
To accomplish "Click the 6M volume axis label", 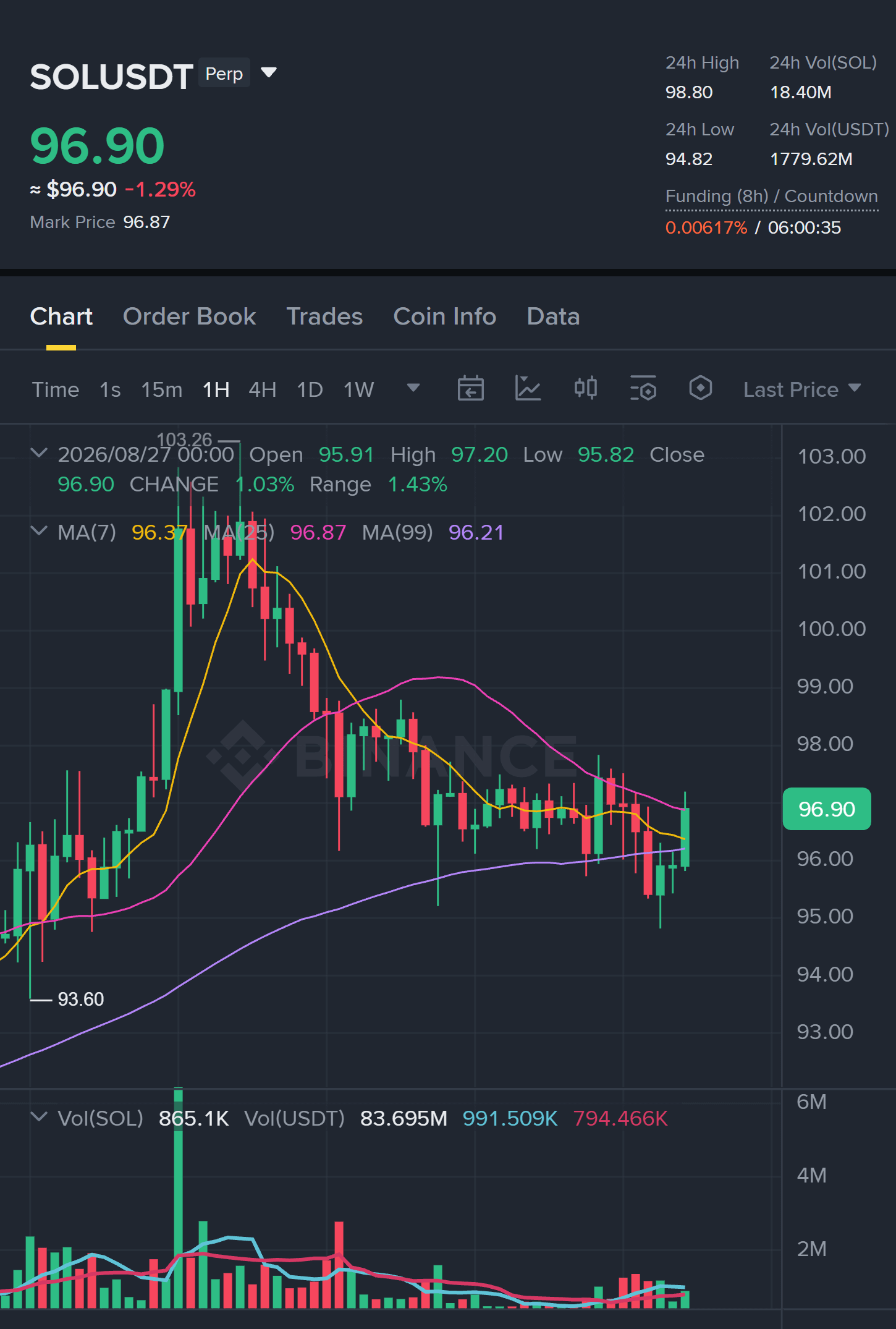I will (x=811, y=1102).
